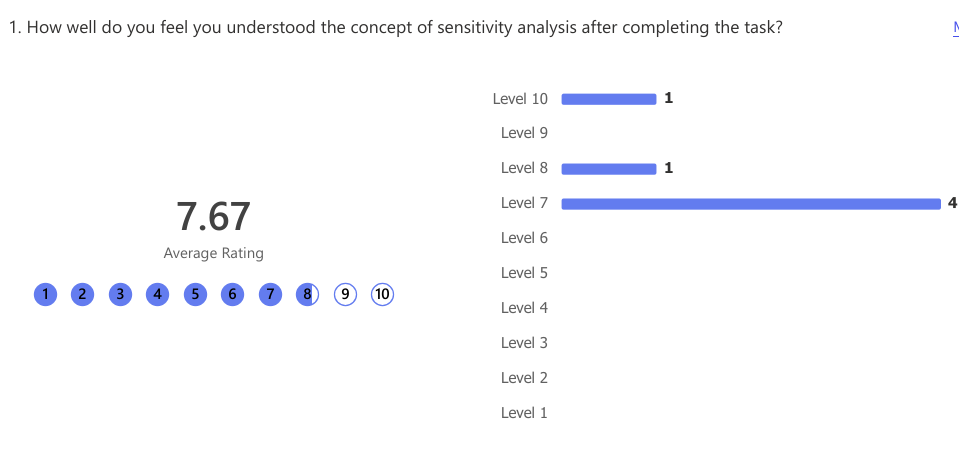Select the empty rating circle 10
This screenshot has height=454, width=959.
(x=382, y=294)
